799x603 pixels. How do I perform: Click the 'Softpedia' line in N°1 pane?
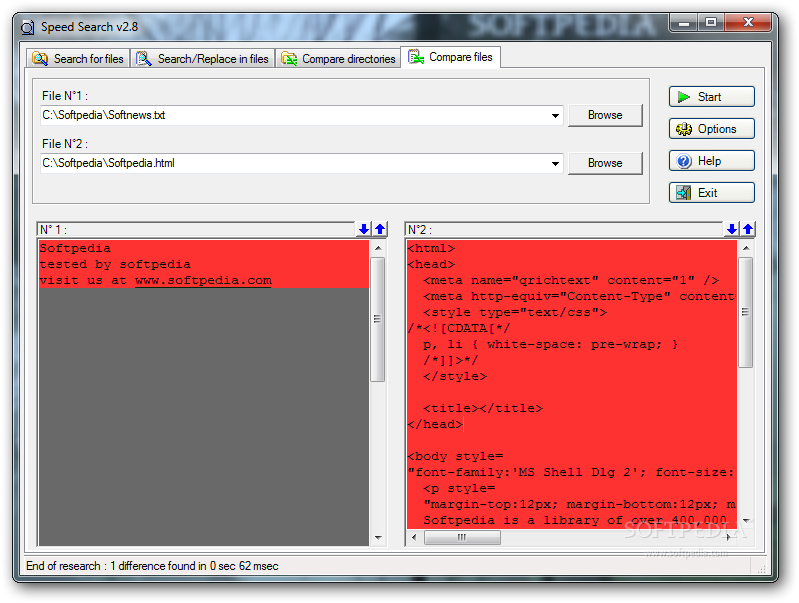point(75,248)
